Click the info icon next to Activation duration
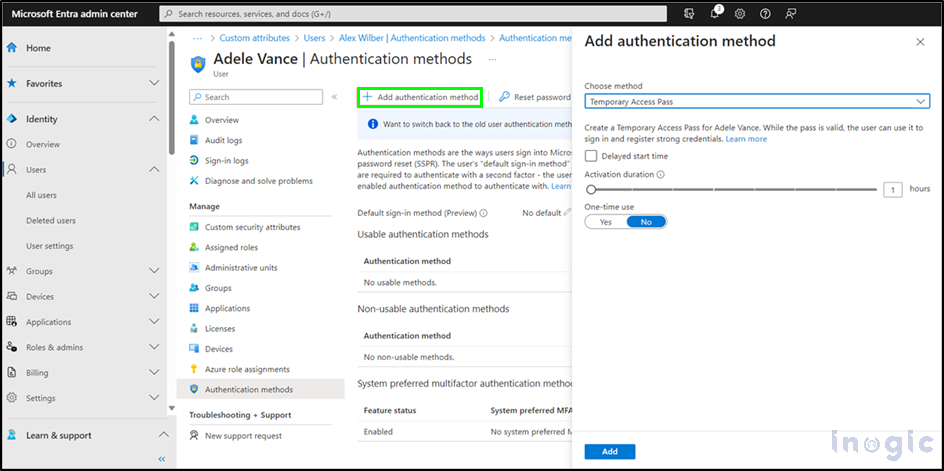 661,174
